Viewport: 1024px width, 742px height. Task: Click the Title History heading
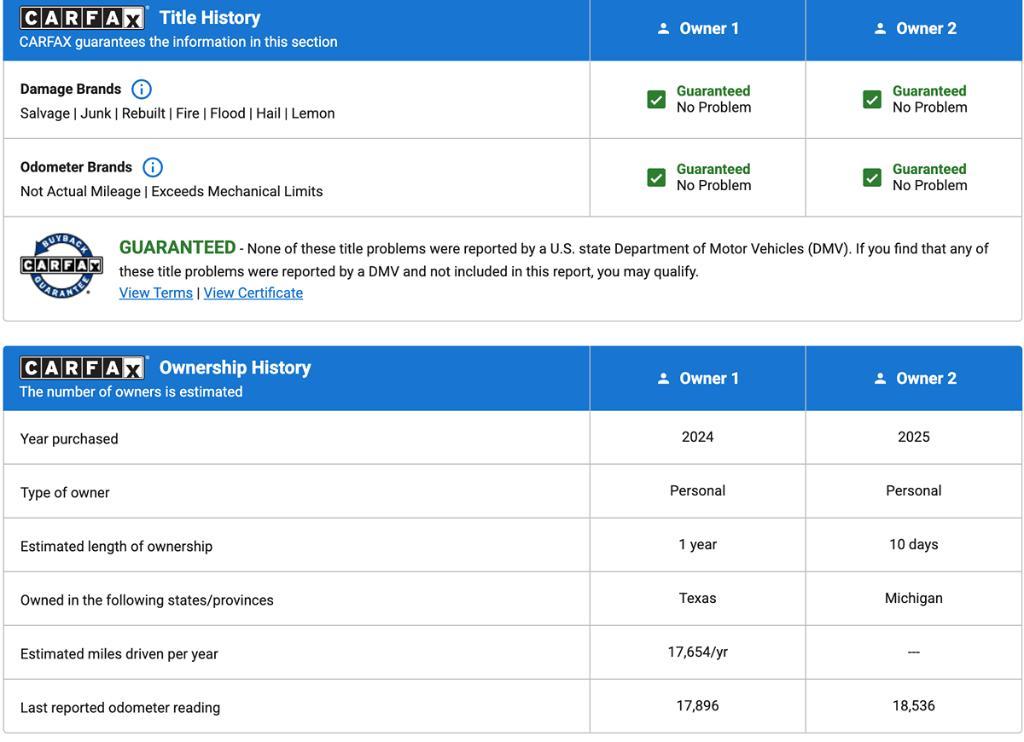pyautogui.click(x=210, y=18)
